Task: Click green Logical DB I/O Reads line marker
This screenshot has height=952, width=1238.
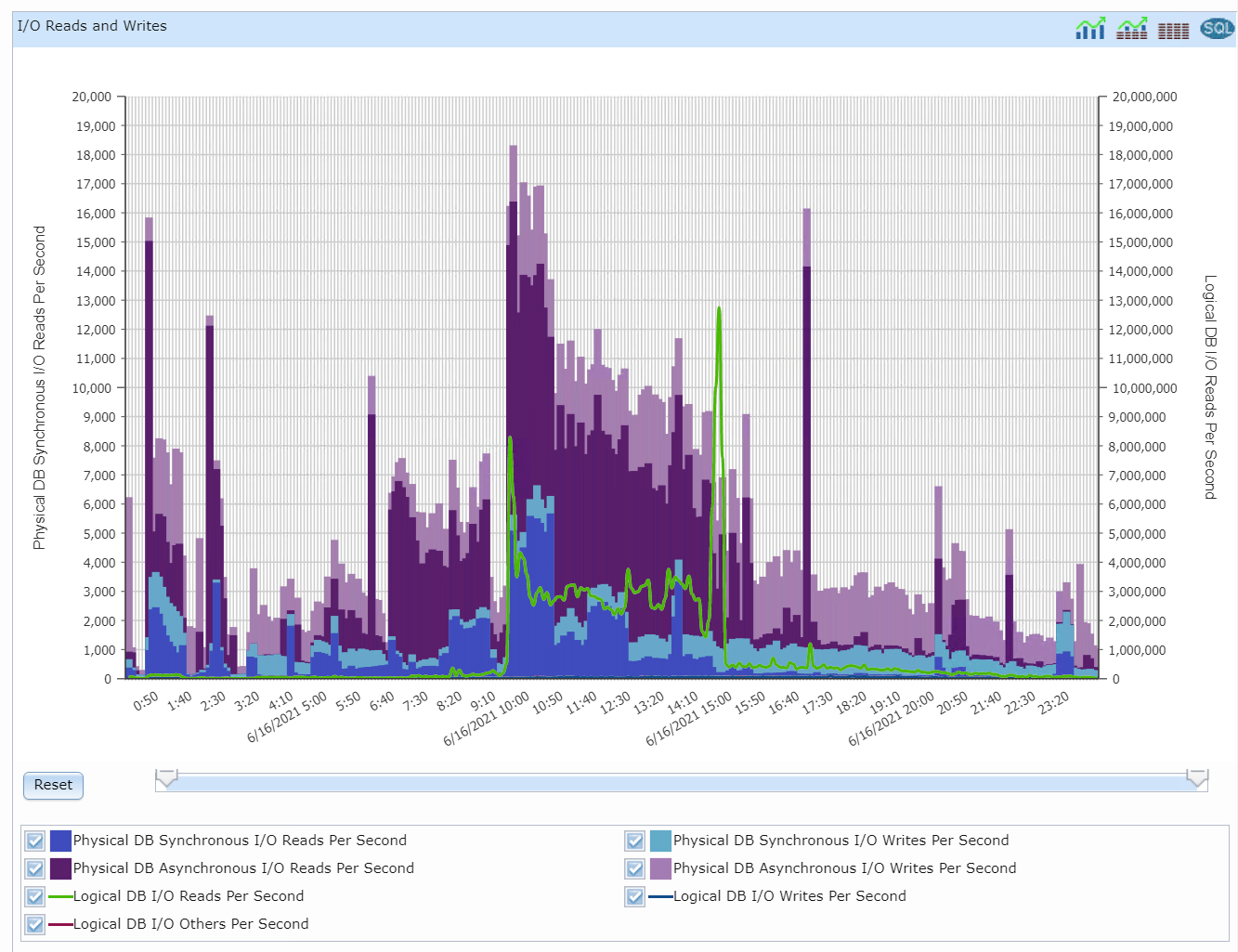Action: click(x=60, y=897)
